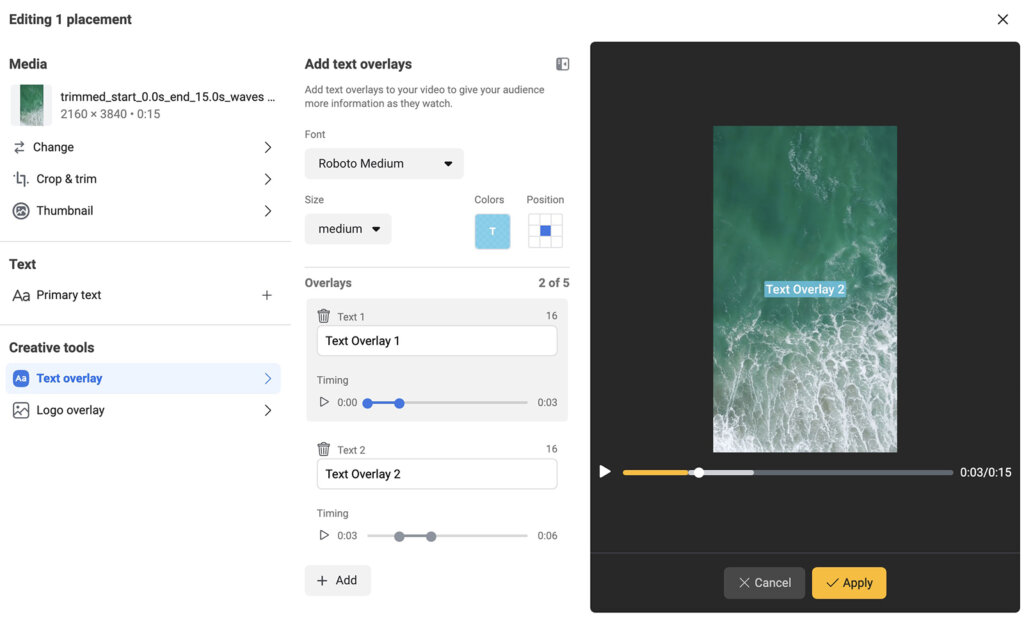The height and width of the screenshot is (620, 1024).
Task: Select the Text overlay creative tool
Action: pos(69,378)
